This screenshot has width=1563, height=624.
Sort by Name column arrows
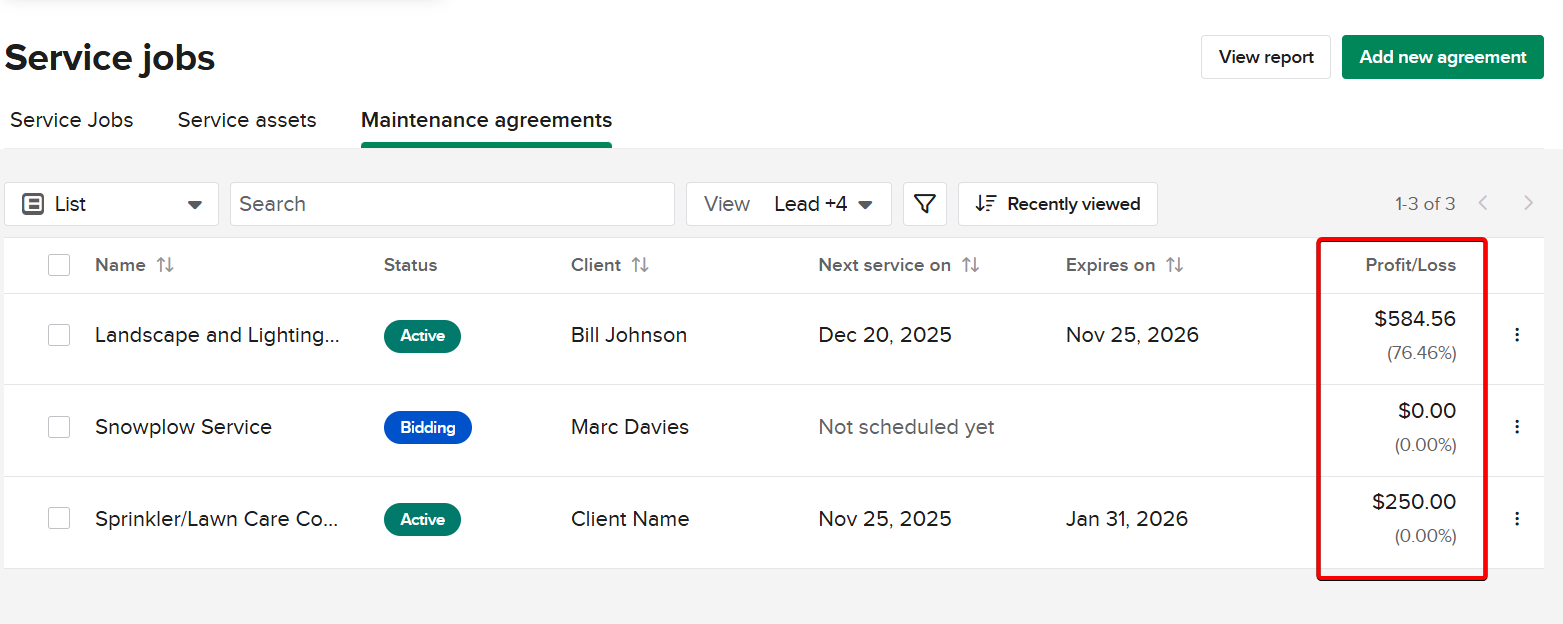click(x=165, y=265)
